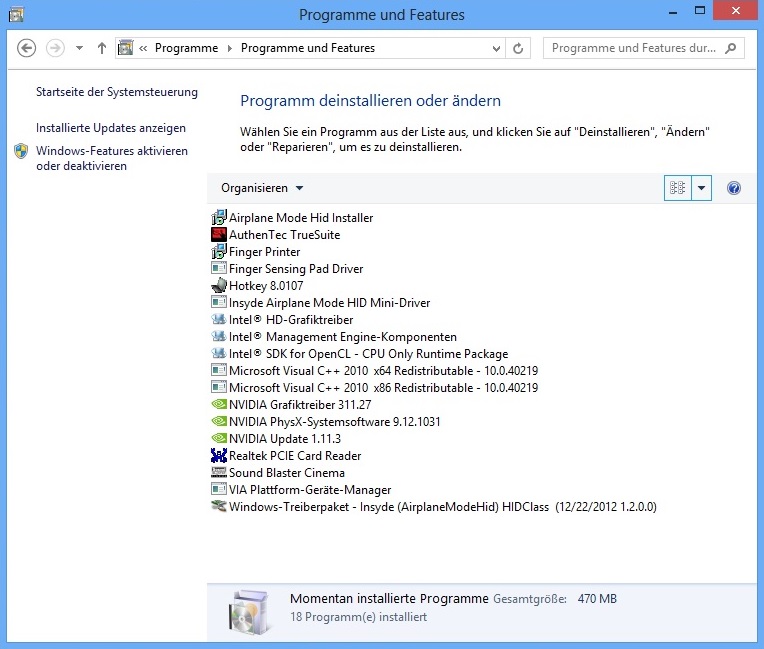This screenshot has width=764, height=649.
Task: Click the installed programs disc thumbnail
Action: (x=249, y=612)
